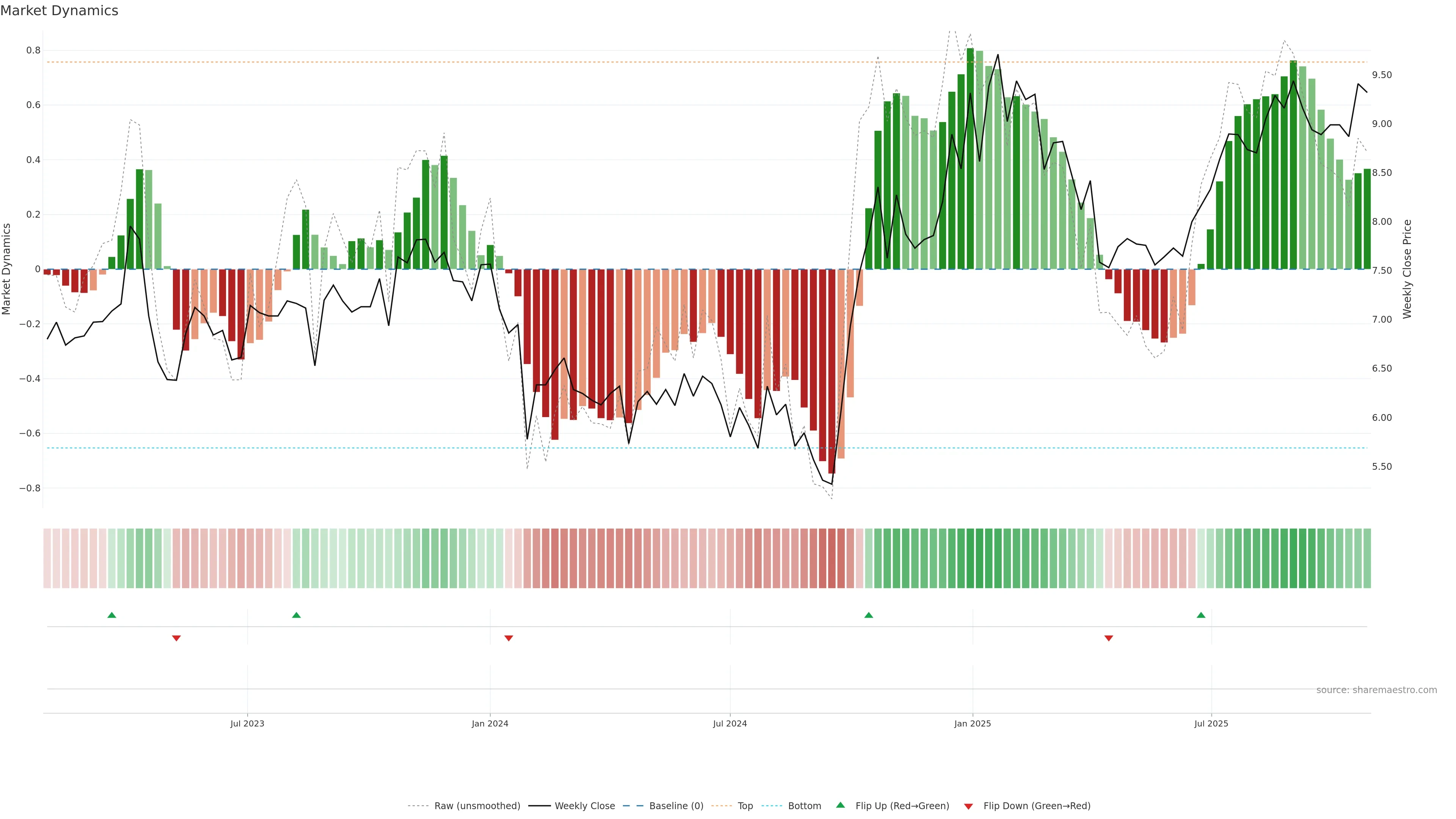Click the source: sharemaestro.com text
Image resolution: width=1456 pixels, height=819 pixels.
point(1376,690)
